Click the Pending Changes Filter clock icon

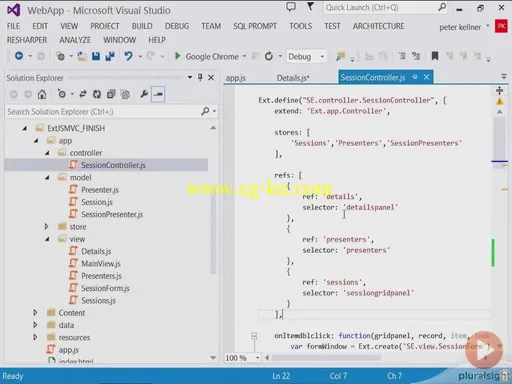tap(62, 94)
